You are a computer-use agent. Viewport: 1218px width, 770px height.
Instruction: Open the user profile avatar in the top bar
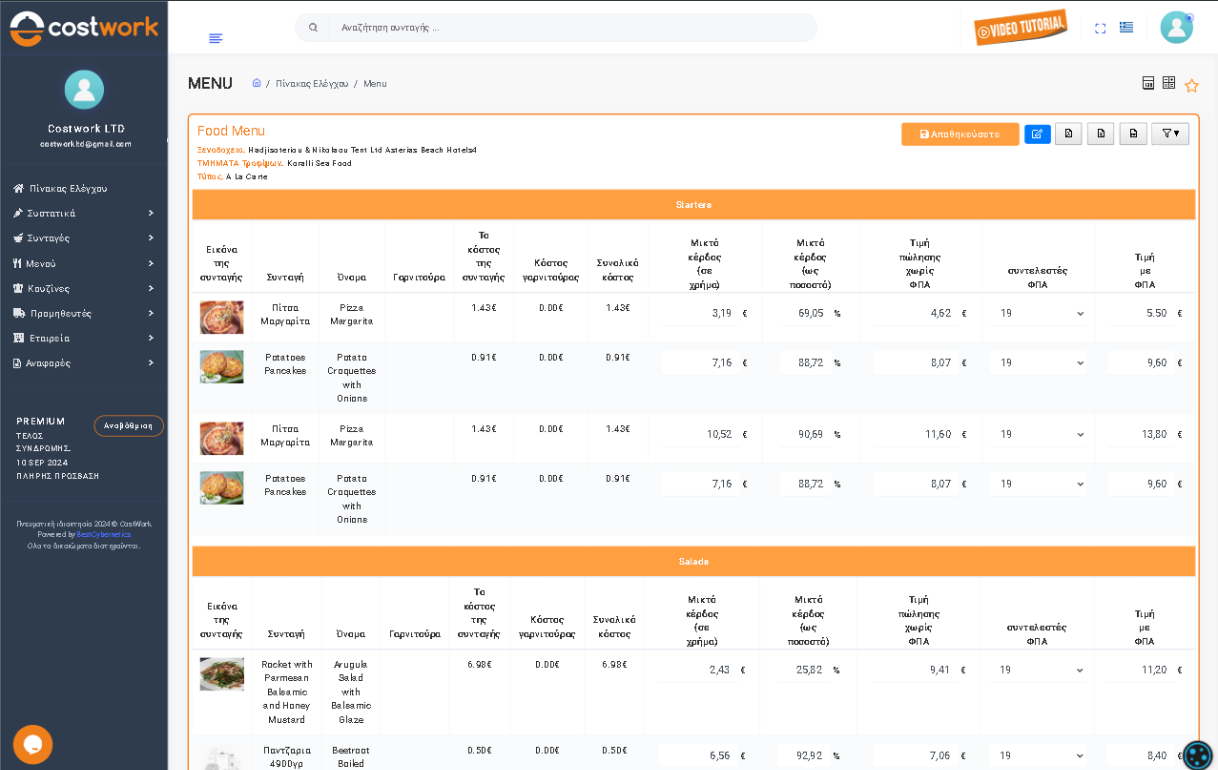pyautogui.click(x=1176, y=27)
